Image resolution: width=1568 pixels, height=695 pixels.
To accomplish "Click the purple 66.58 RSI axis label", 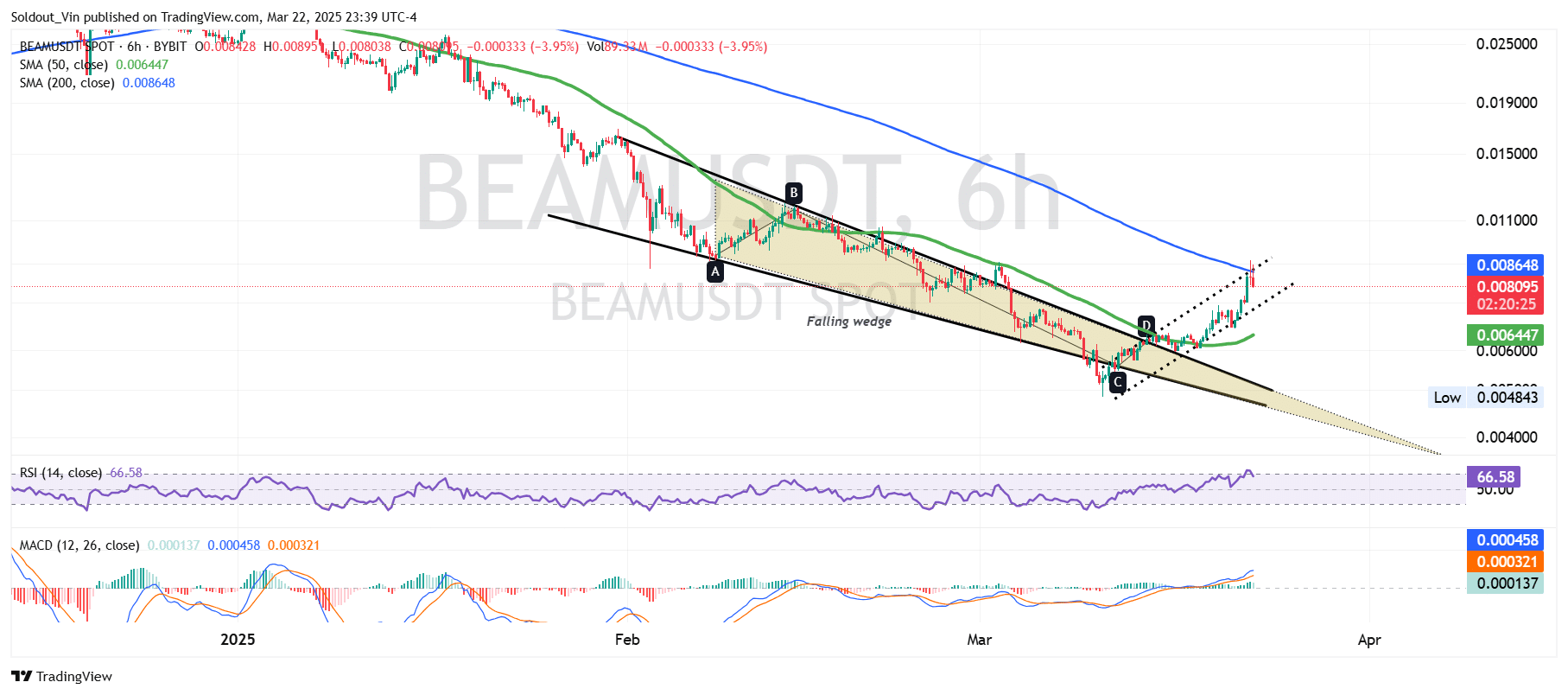I will 1495,477.
